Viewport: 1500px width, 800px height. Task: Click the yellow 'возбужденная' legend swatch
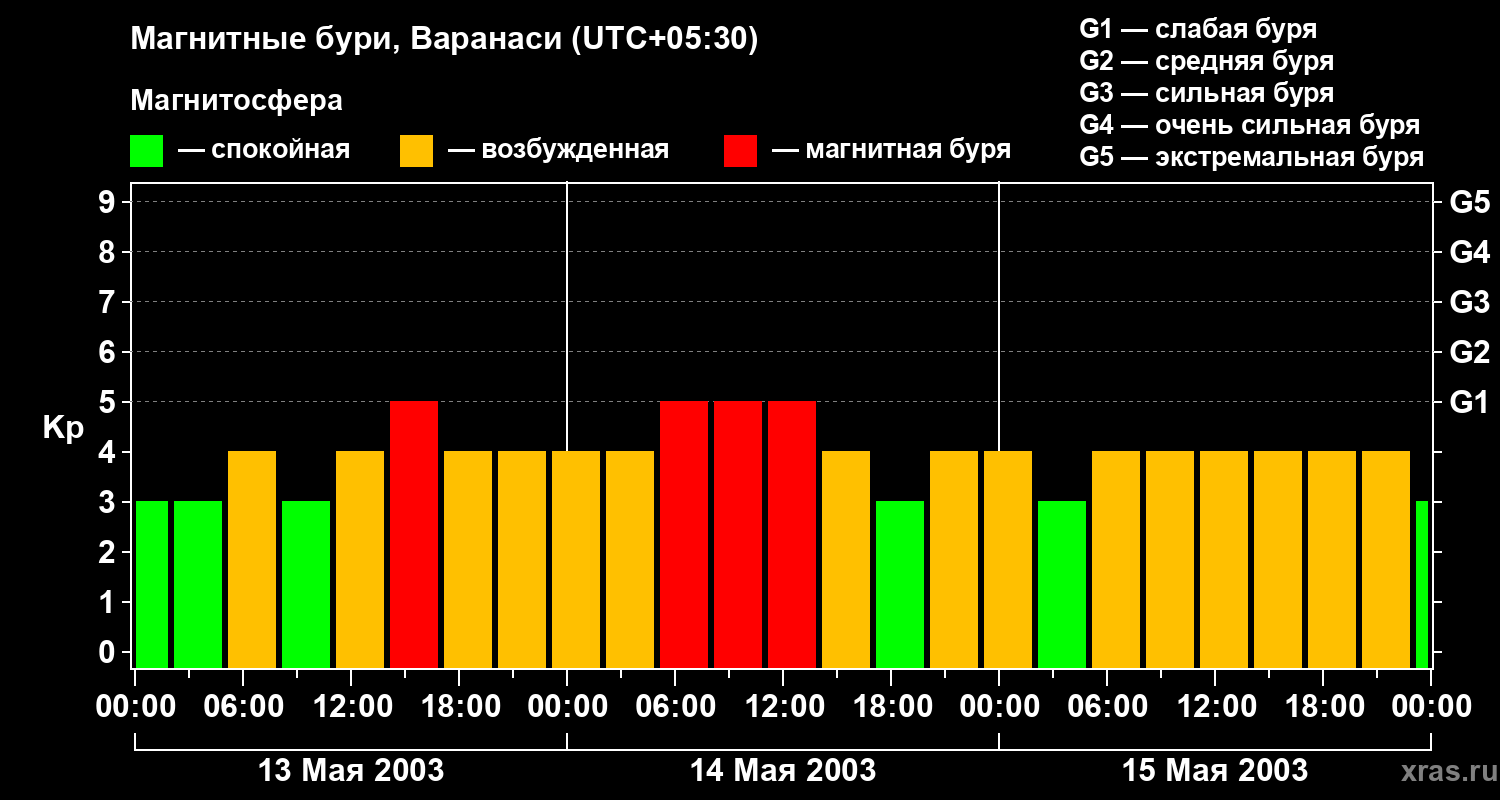pos(416,151)
